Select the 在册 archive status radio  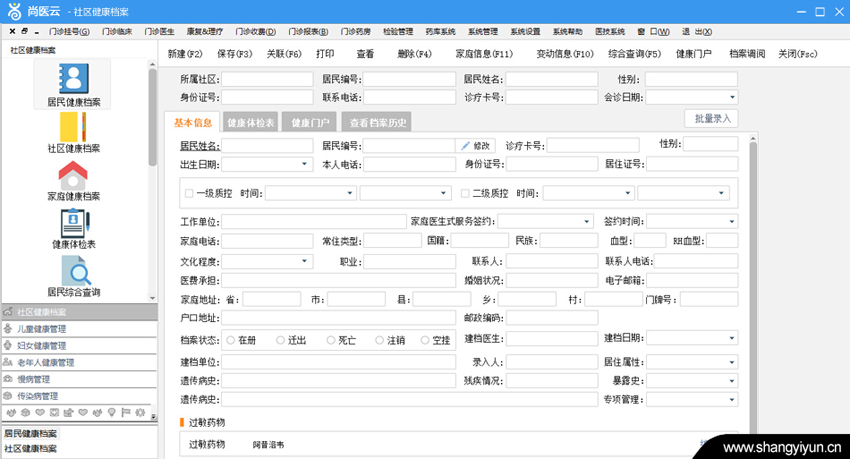click(x=230, y=340)
